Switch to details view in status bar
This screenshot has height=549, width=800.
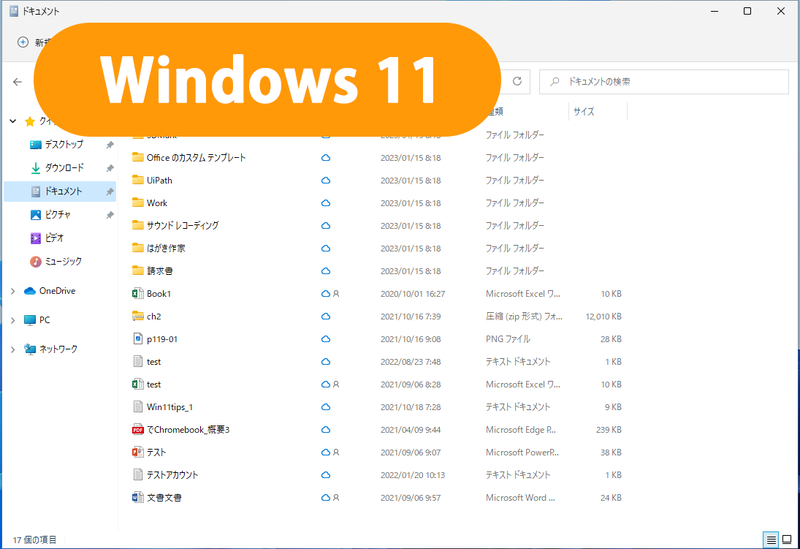click(x=771, y=539)
